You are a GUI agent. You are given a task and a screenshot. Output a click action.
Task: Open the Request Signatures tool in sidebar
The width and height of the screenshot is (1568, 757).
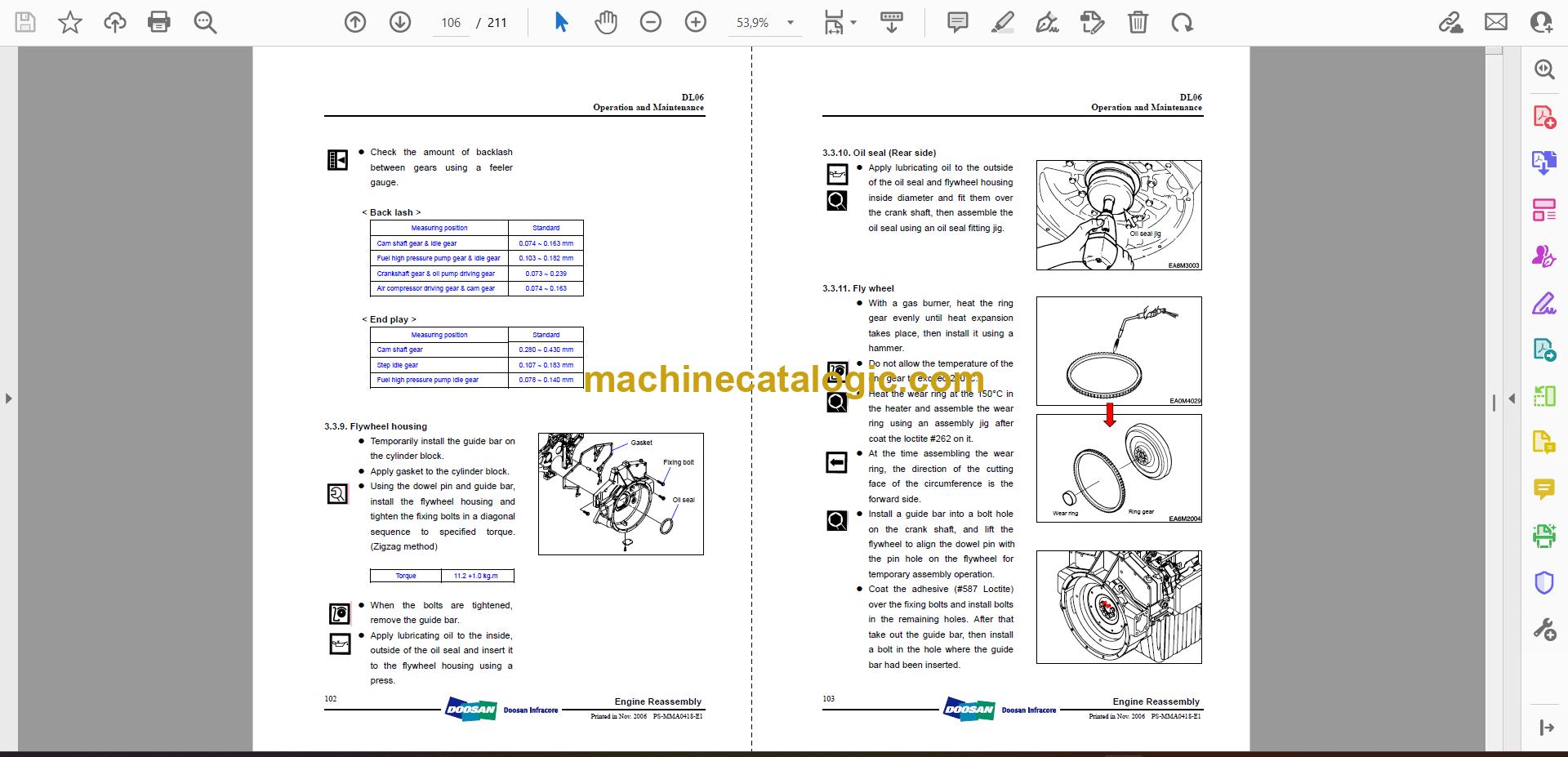tap(1544, 256)
